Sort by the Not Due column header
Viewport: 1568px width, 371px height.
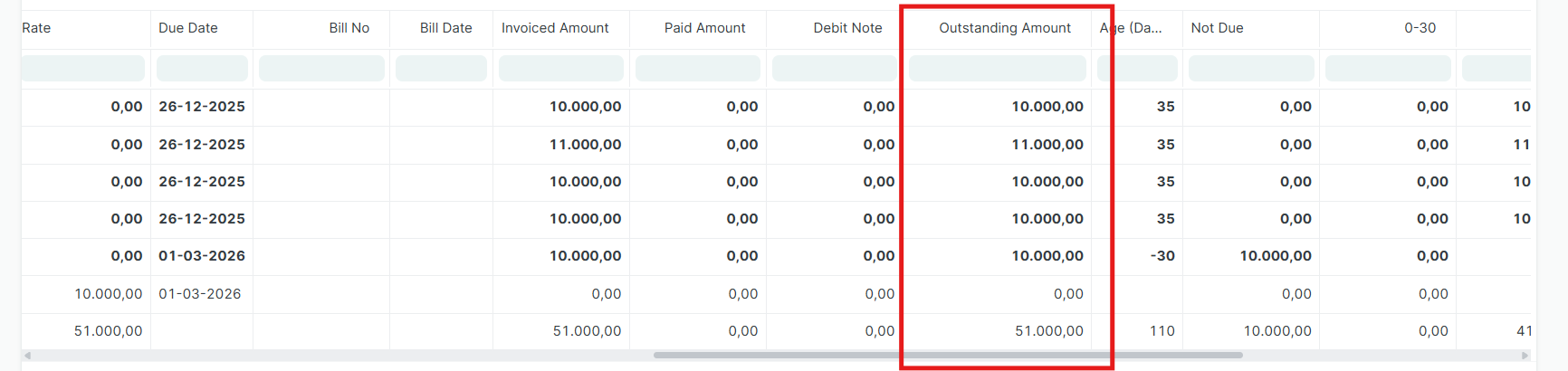pos(1217,28)
